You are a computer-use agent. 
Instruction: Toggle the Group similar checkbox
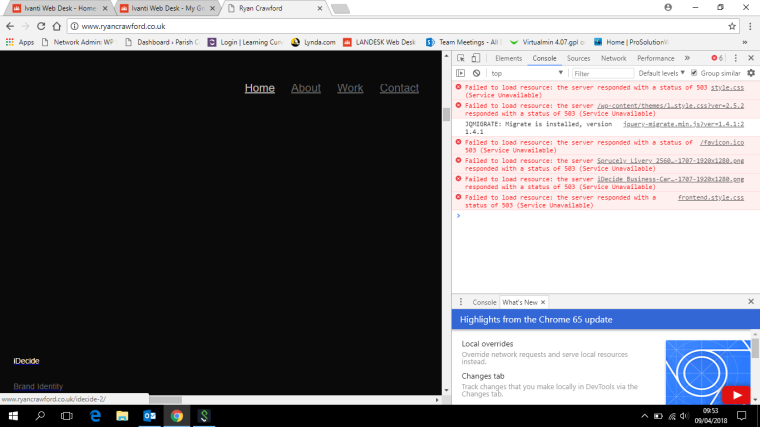[695, 73]
